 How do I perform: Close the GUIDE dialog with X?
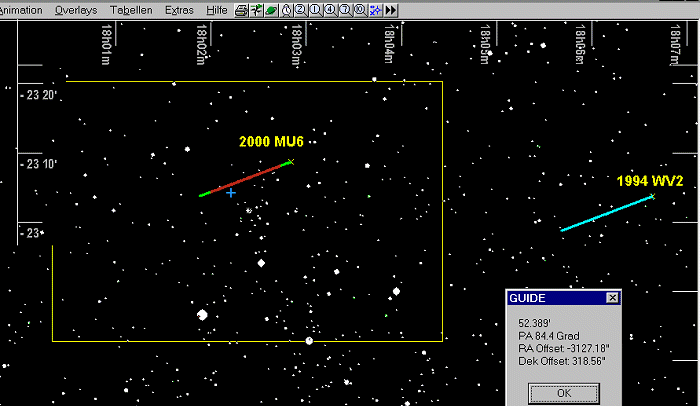[612, 298]
